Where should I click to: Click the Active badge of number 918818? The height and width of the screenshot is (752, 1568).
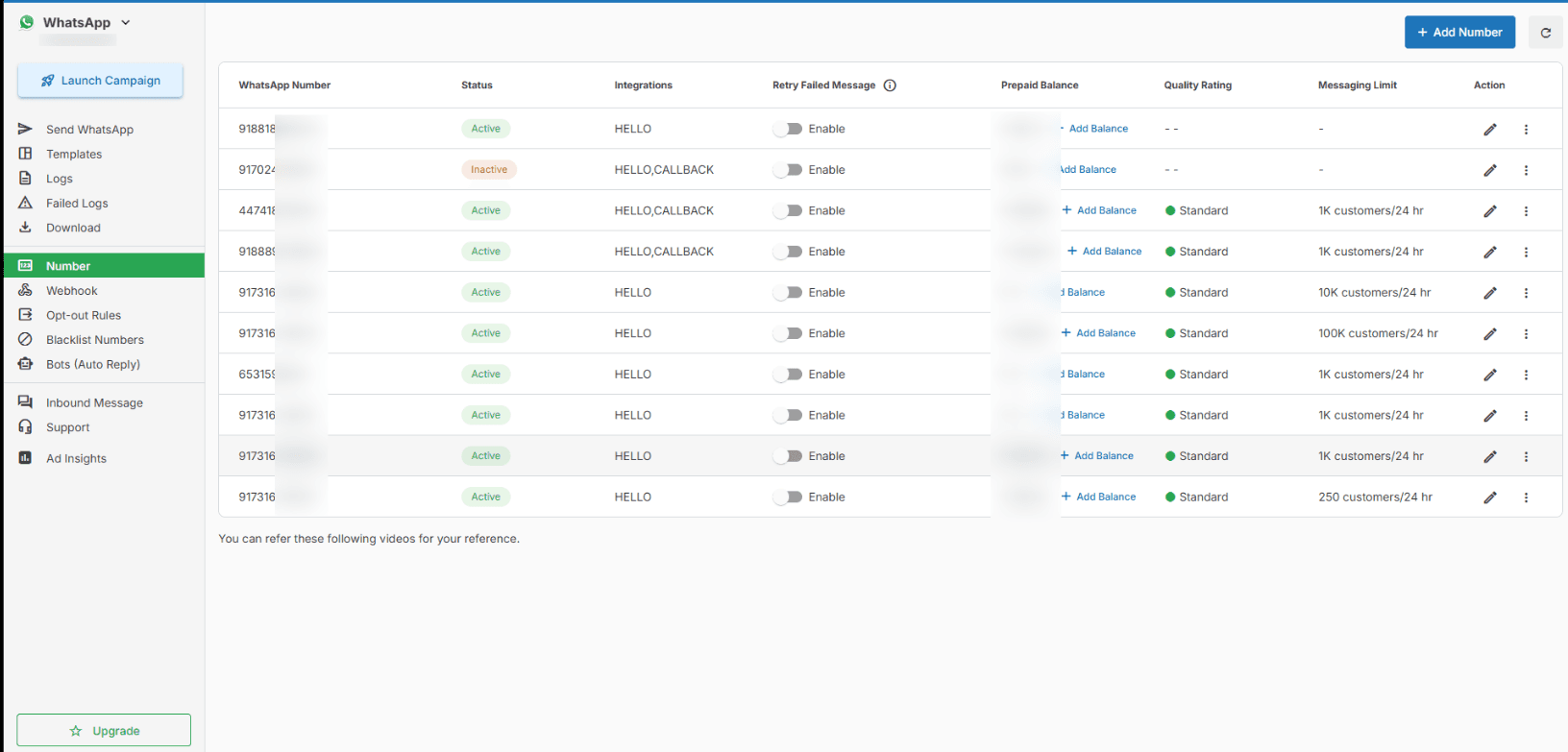(x=485, y=129)
